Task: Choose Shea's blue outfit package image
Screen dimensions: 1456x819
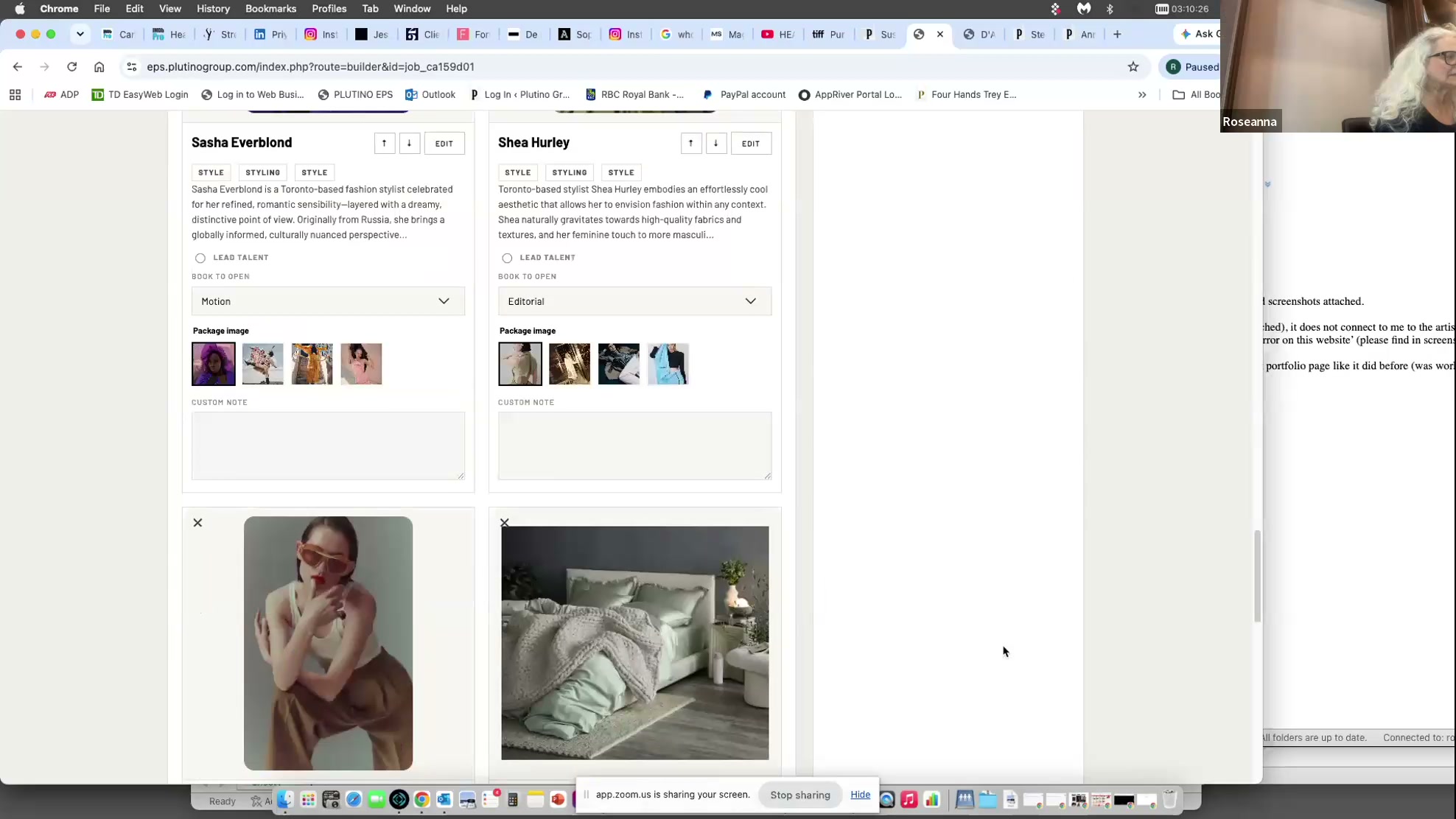Action: (x=668, y=364)
